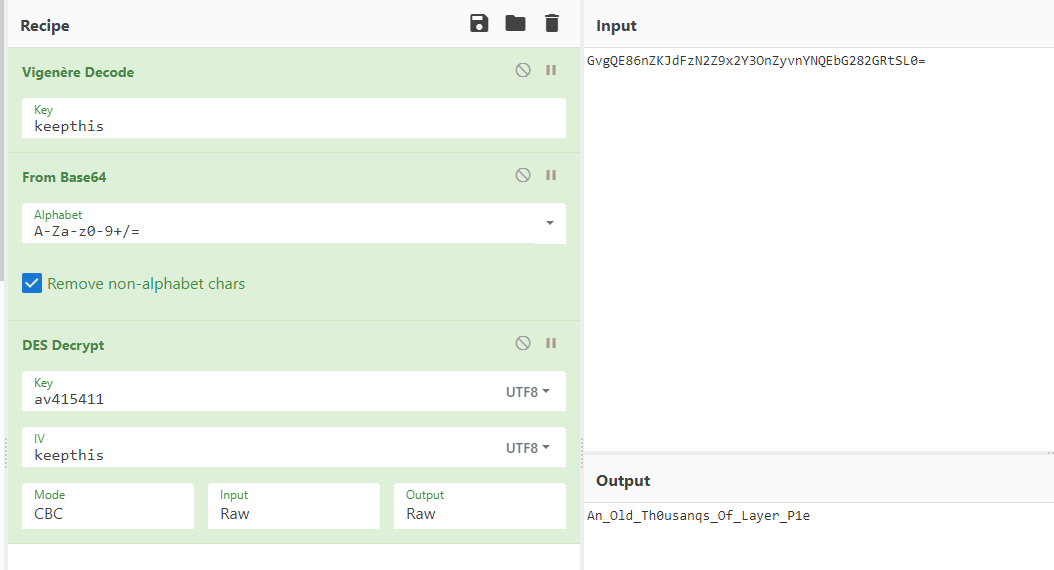Load a recipe via folder icon
Screen dimensions: 1054x570
(515, 24)
